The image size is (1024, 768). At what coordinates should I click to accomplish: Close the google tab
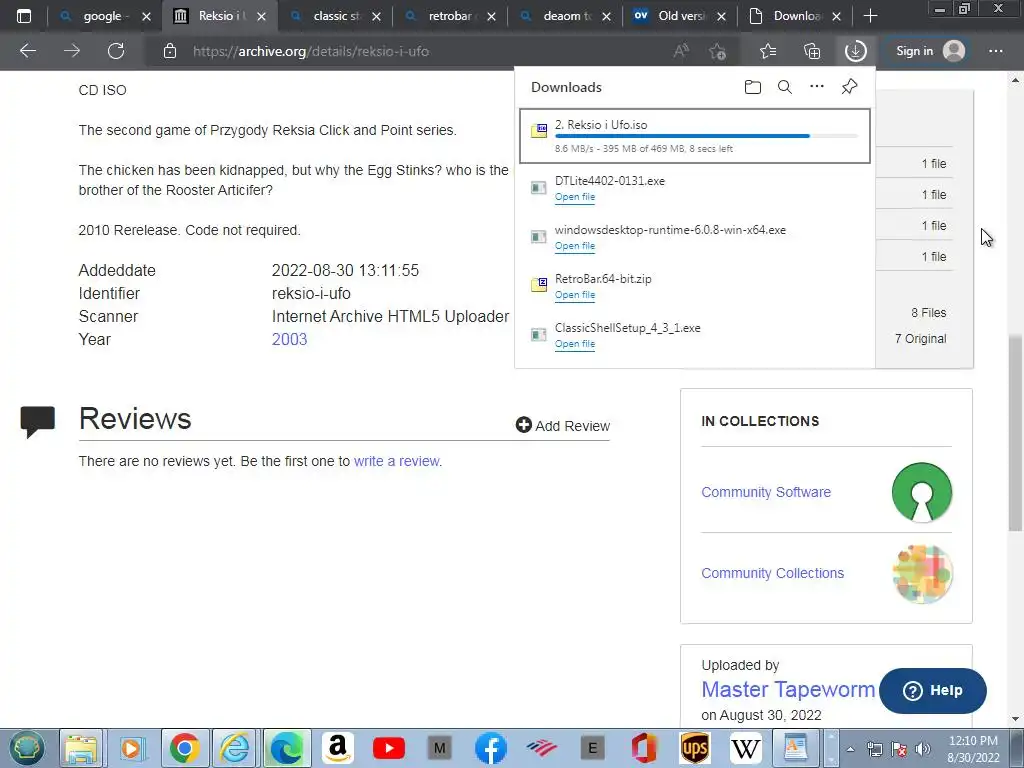click(147, 16)
